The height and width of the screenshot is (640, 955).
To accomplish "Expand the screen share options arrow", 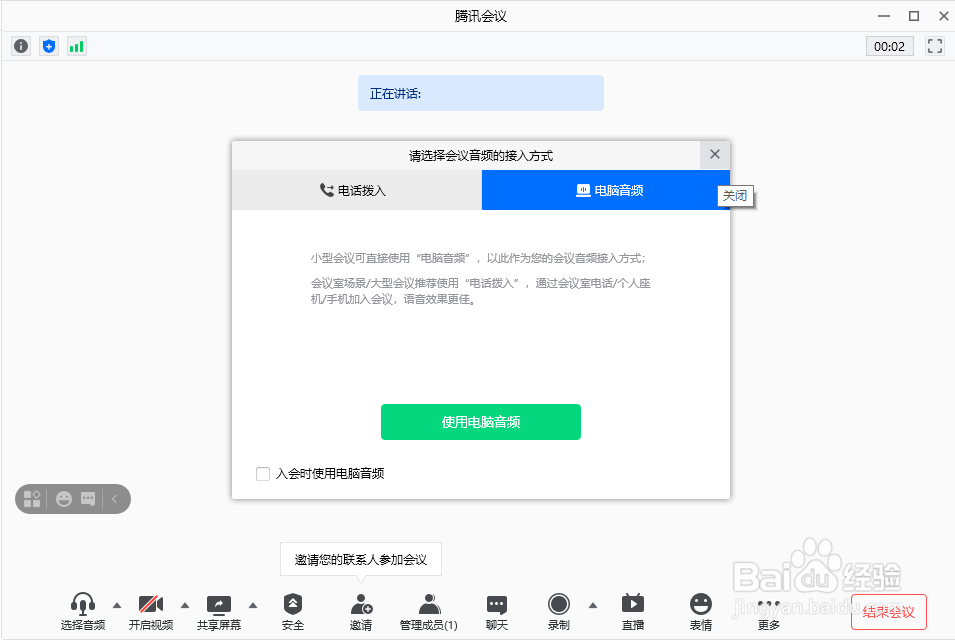I will (253, 605).
